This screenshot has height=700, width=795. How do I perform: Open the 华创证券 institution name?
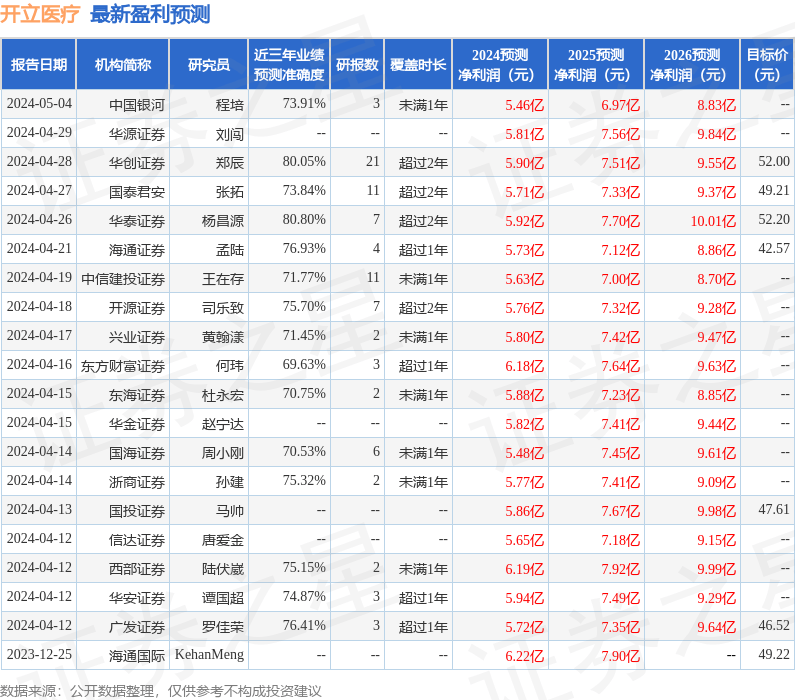[x=137, y=162]
